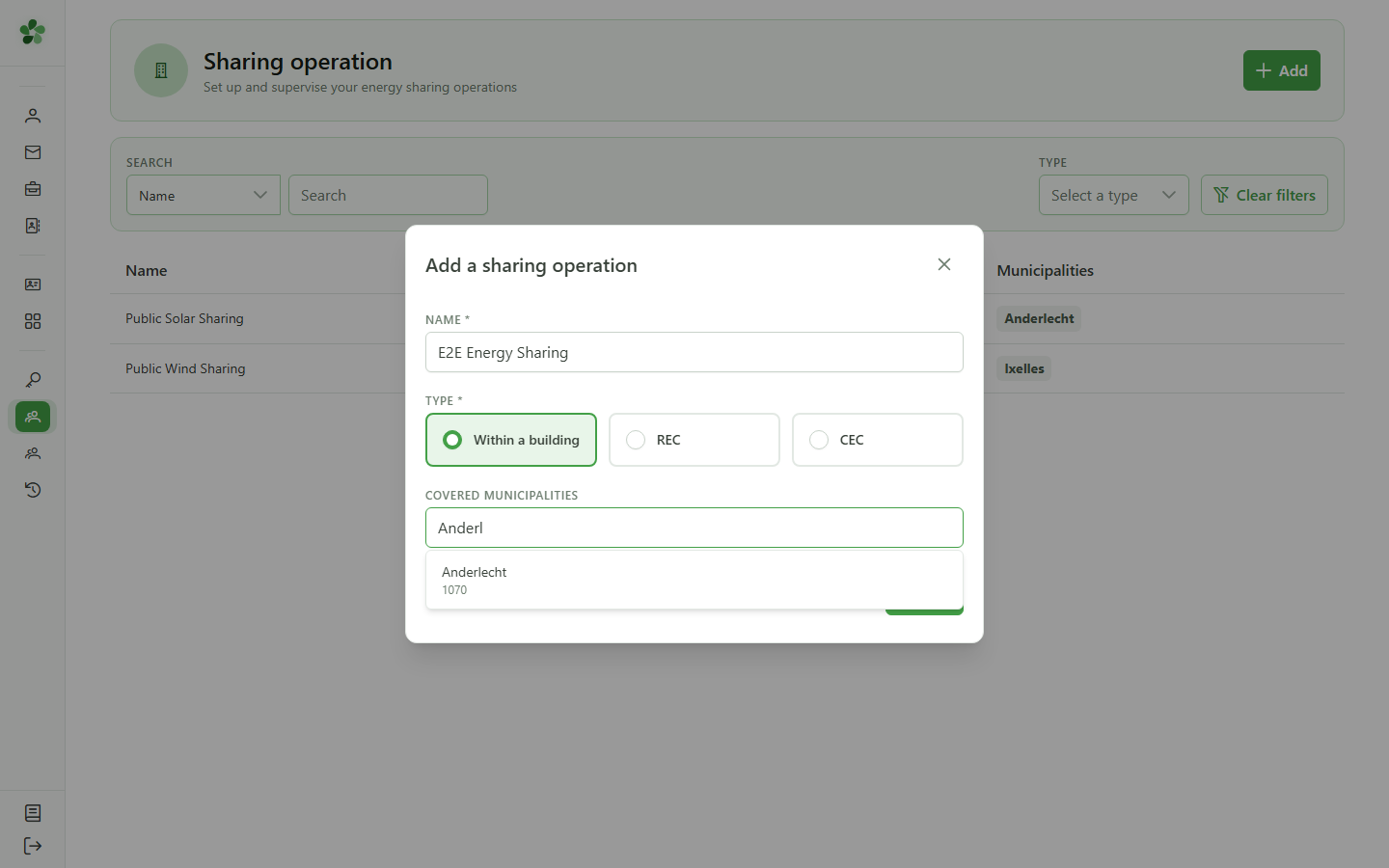Open the document list icon at sidebar bottom
Viewport: 1389px width, 868px height.
coord(33,813)
